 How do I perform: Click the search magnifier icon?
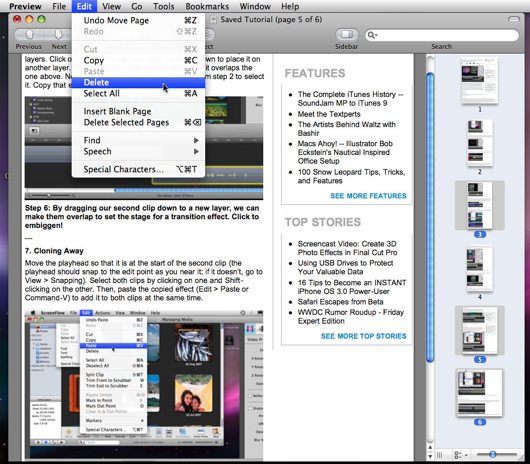pyautogui.click(x=372, y=35)
